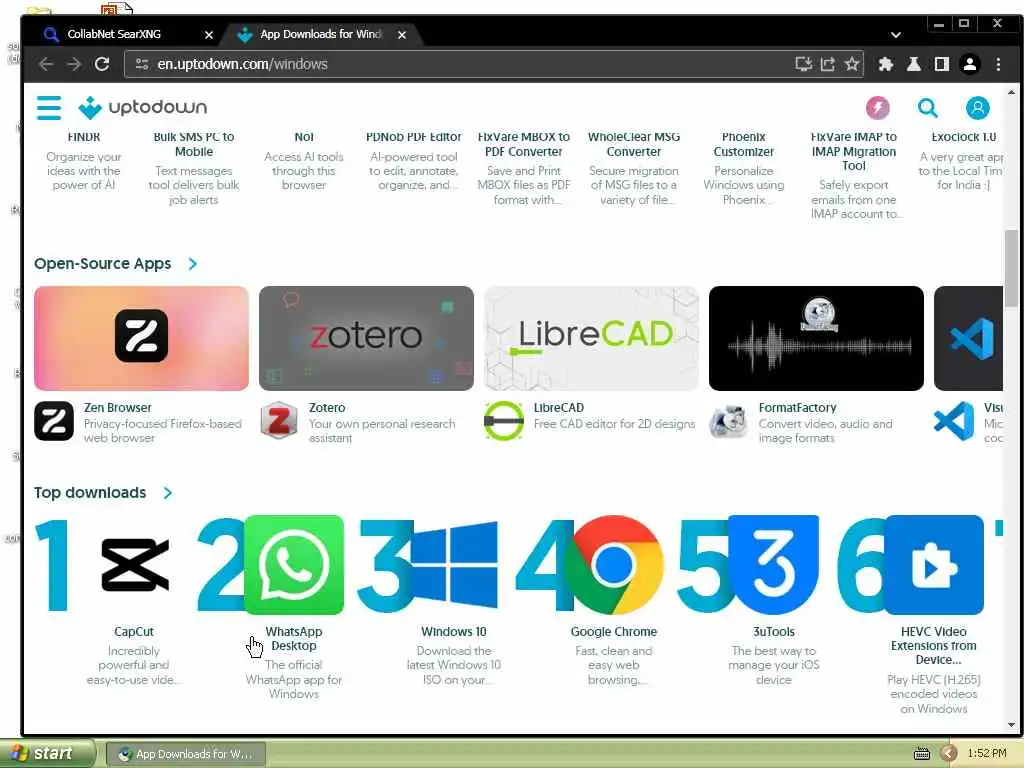Open the CapCut icon in Top downloads
The height and width of the screenshot is (768, 1024).
135,565
